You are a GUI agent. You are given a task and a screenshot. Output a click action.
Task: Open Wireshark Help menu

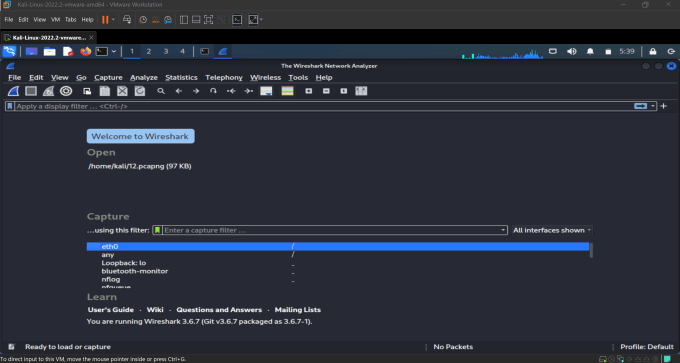click(x=324, y=78)
